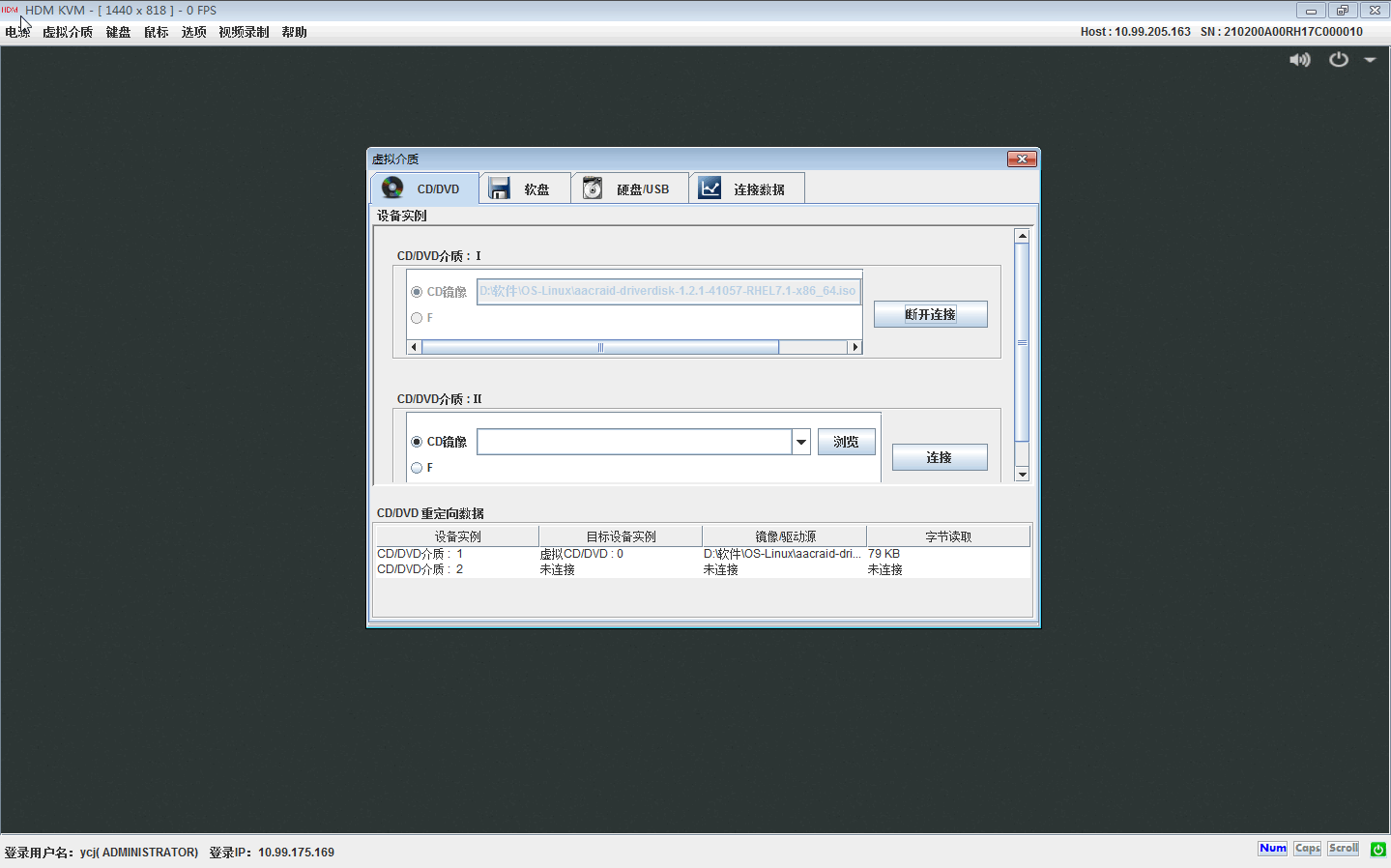
Task: Open the 电源 menu
Action: click(x=17, y=32)
